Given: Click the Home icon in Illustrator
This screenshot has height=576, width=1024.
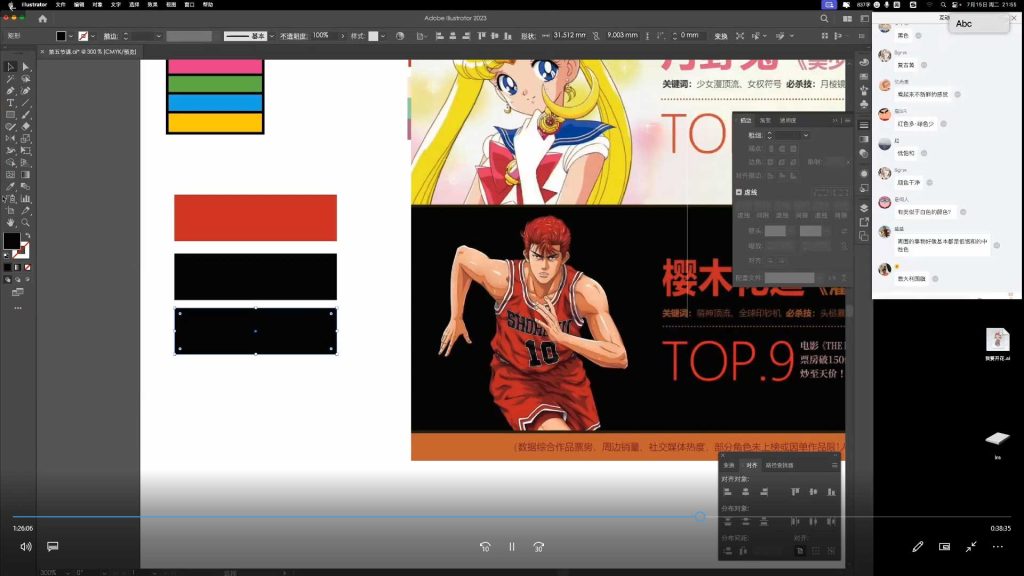Looking at the screenshot, I should [42, 19].
